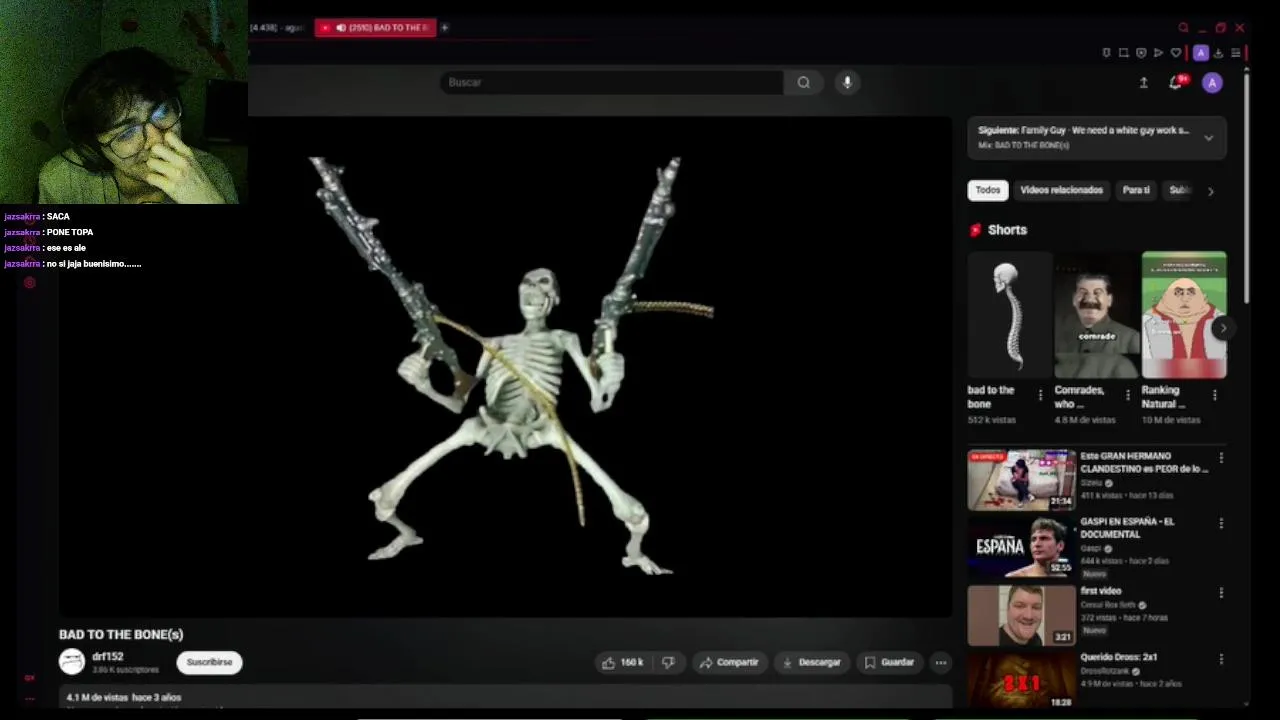The height and width of the screenshot is (720, 1280).
Task: Click the video title BAD TO THE BONE(s)
Action: coord(121,634)
